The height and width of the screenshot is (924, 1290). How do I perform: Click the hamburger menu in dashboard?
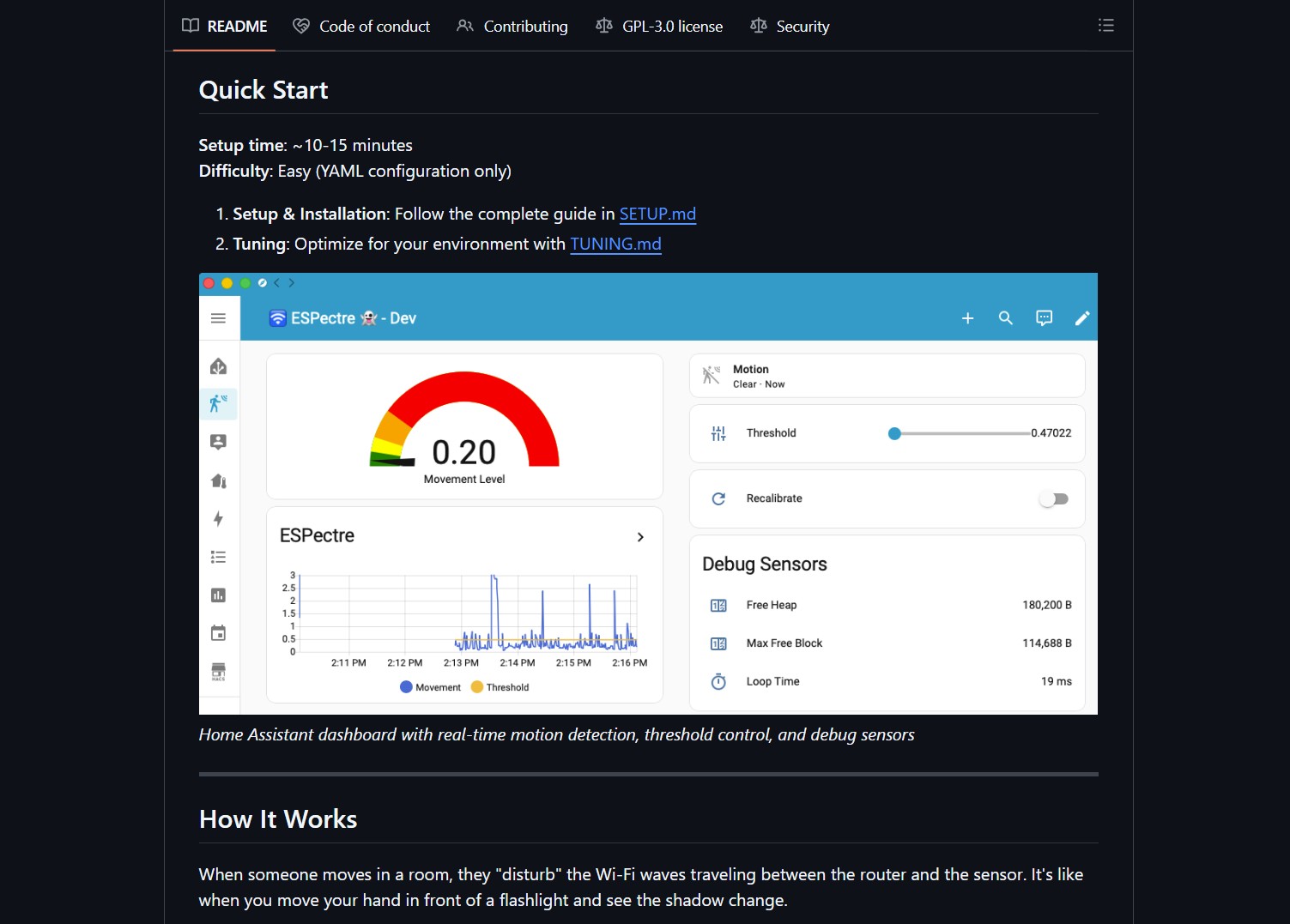(x=218, y=318)
